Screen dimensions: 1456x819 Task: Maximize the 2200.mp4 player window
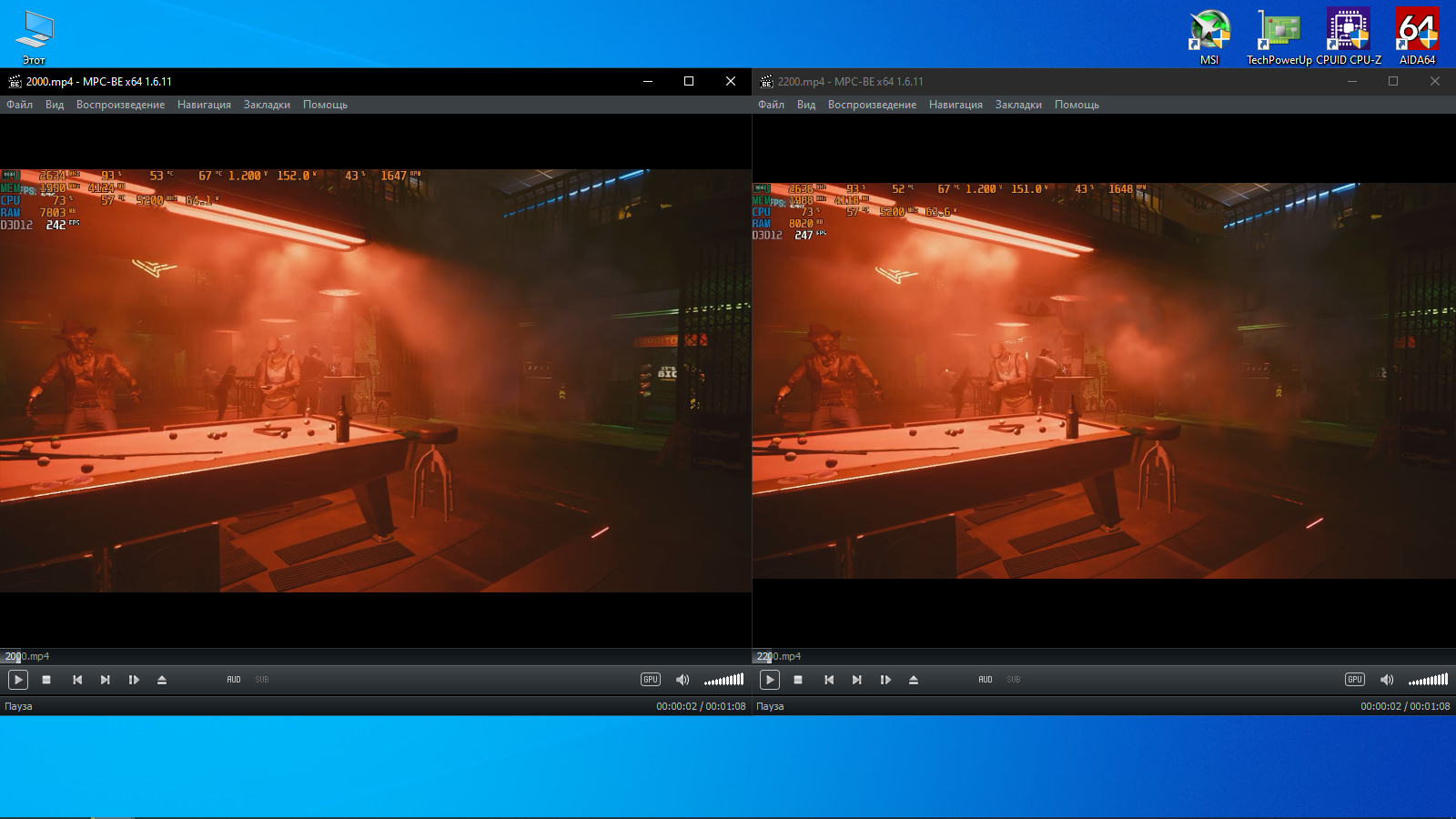pyautogui.click(x=1393, y=81)
